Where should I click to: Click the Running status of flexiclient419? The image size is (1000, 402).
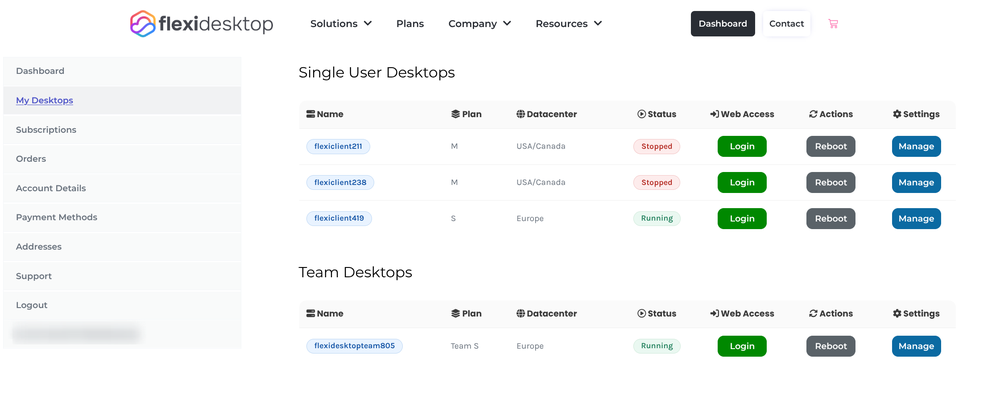657,218
